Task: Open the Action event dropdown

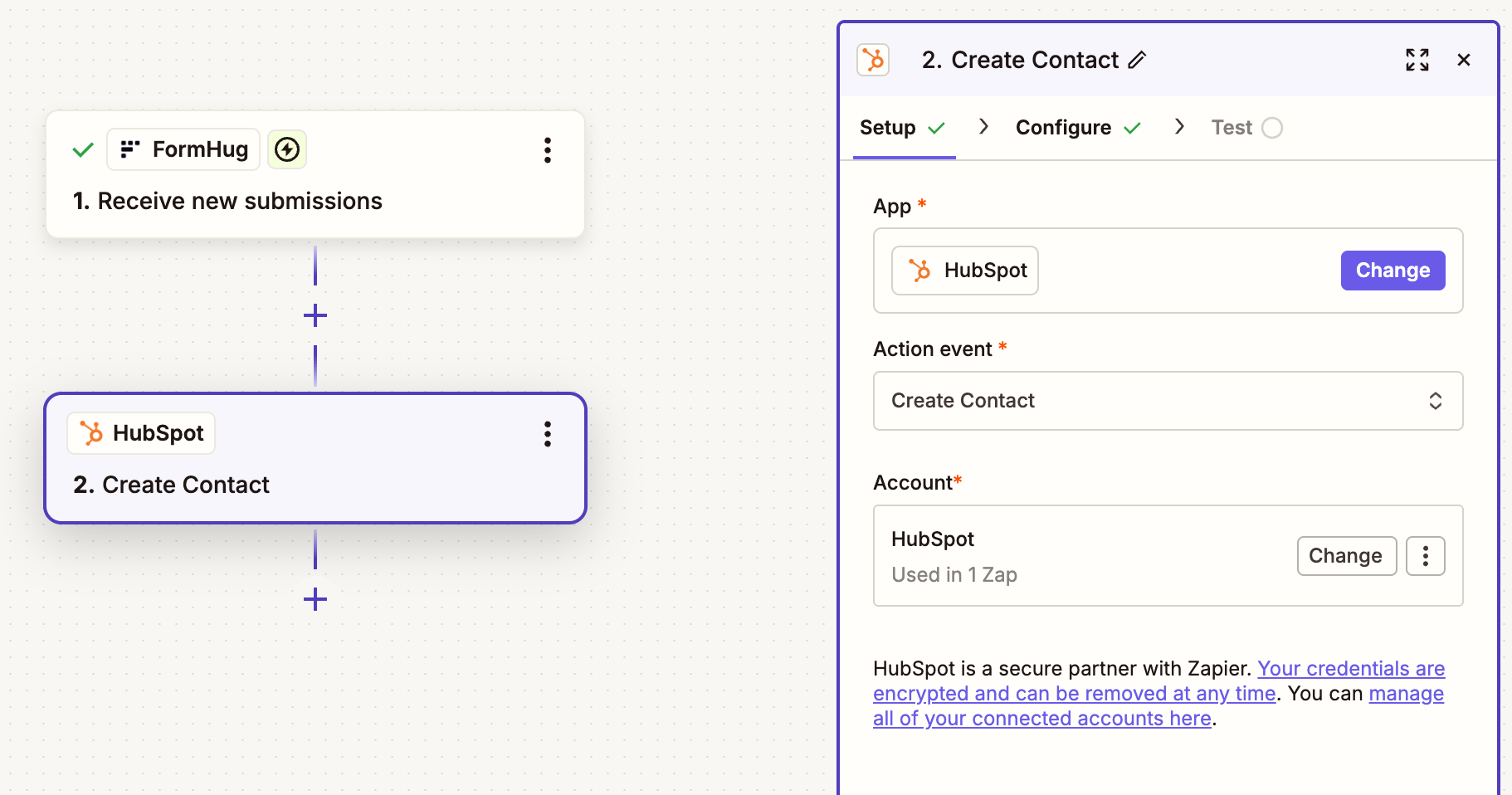Action: pos(1168,401)
